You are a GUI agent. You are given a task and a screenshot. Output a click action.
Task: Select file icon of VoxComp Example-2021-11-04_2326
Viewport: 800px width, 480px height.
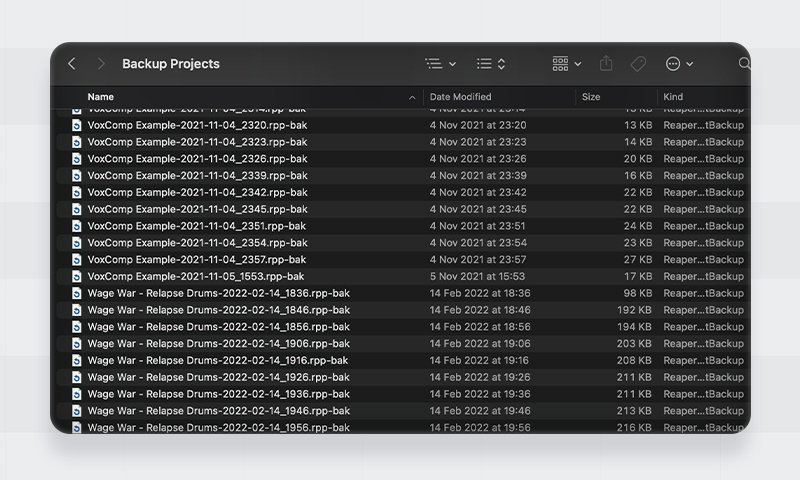pyautogui.click(x=77, y=159)
